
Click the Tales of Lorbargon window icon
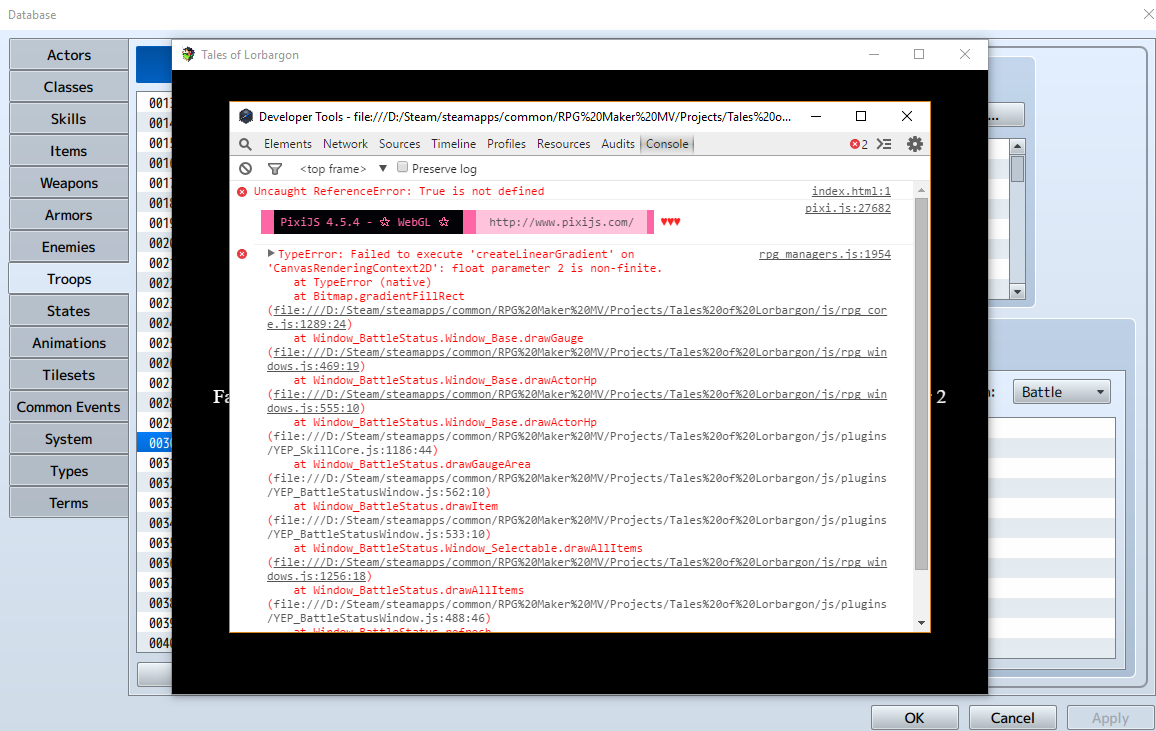click(x=189, y=55)
